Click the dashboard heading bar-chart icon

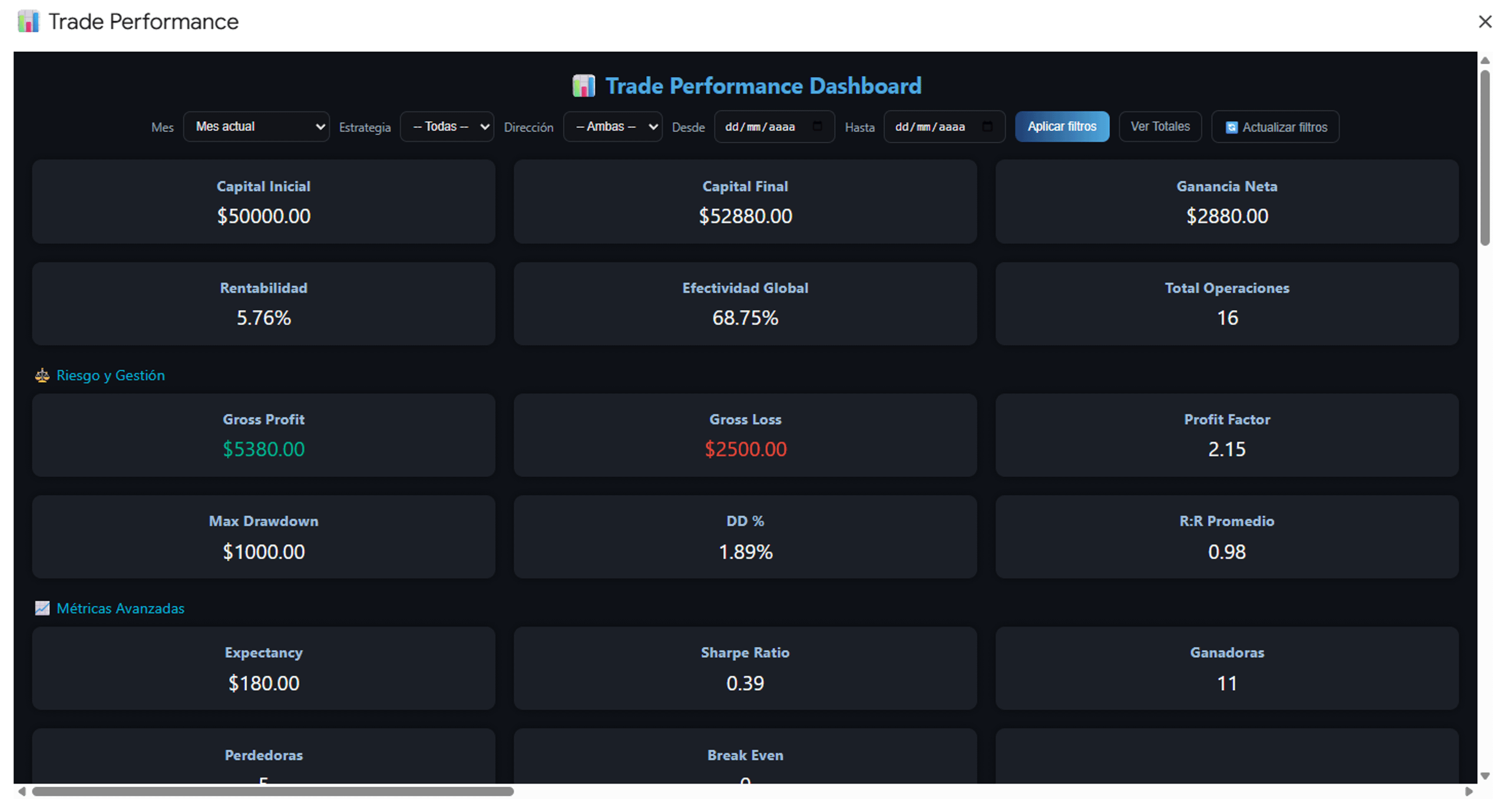[x=583, y=86]
